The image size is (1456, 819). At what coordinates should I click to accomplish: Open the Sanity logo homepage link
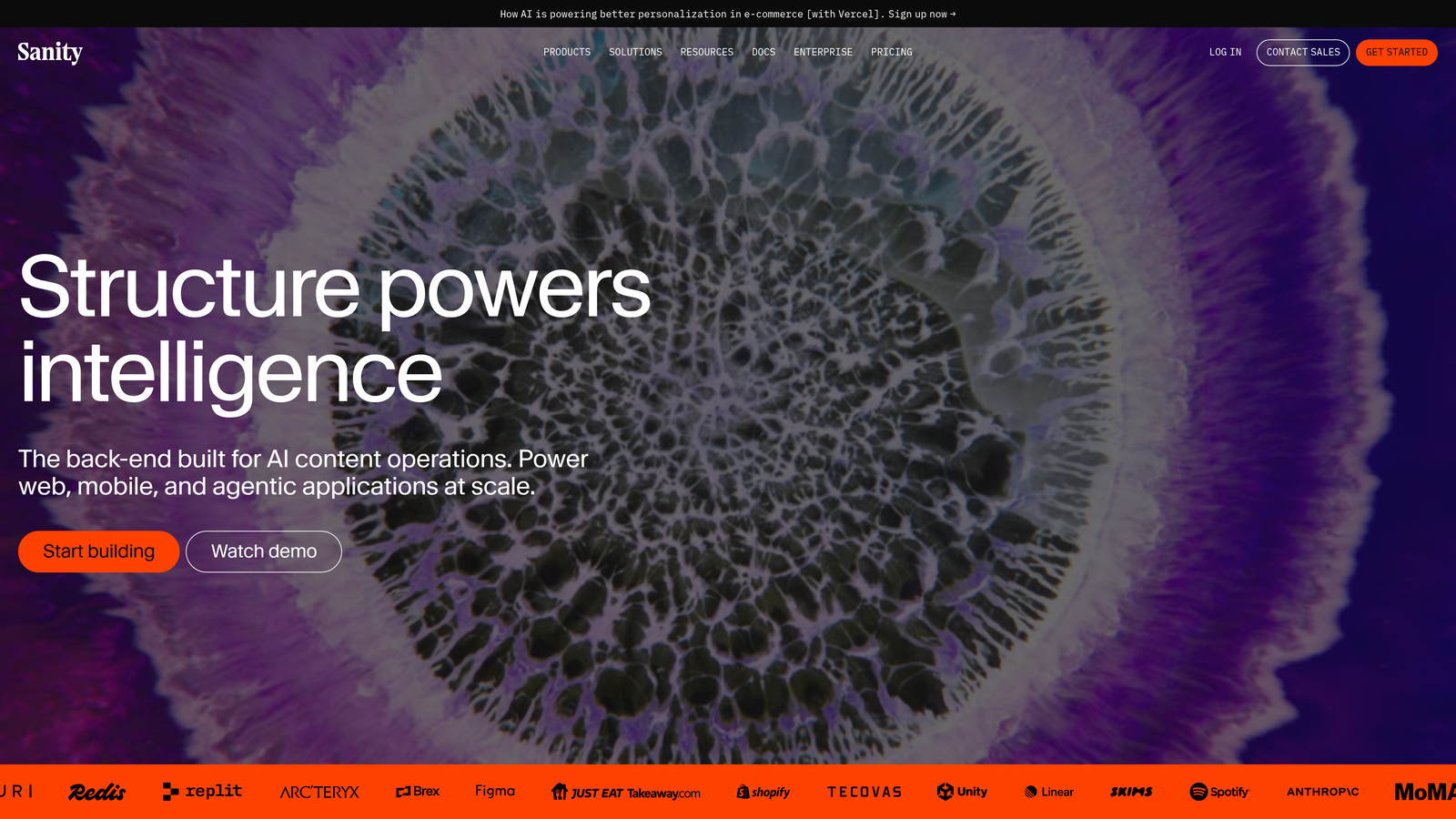50,52
